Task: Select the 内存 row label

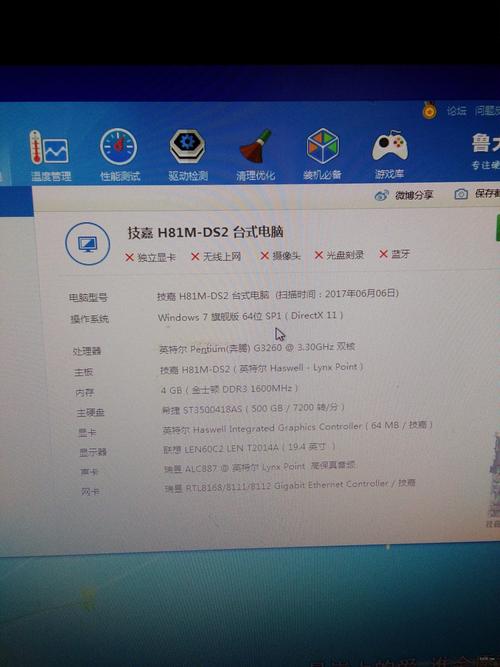Action: [x=85, y=392]
